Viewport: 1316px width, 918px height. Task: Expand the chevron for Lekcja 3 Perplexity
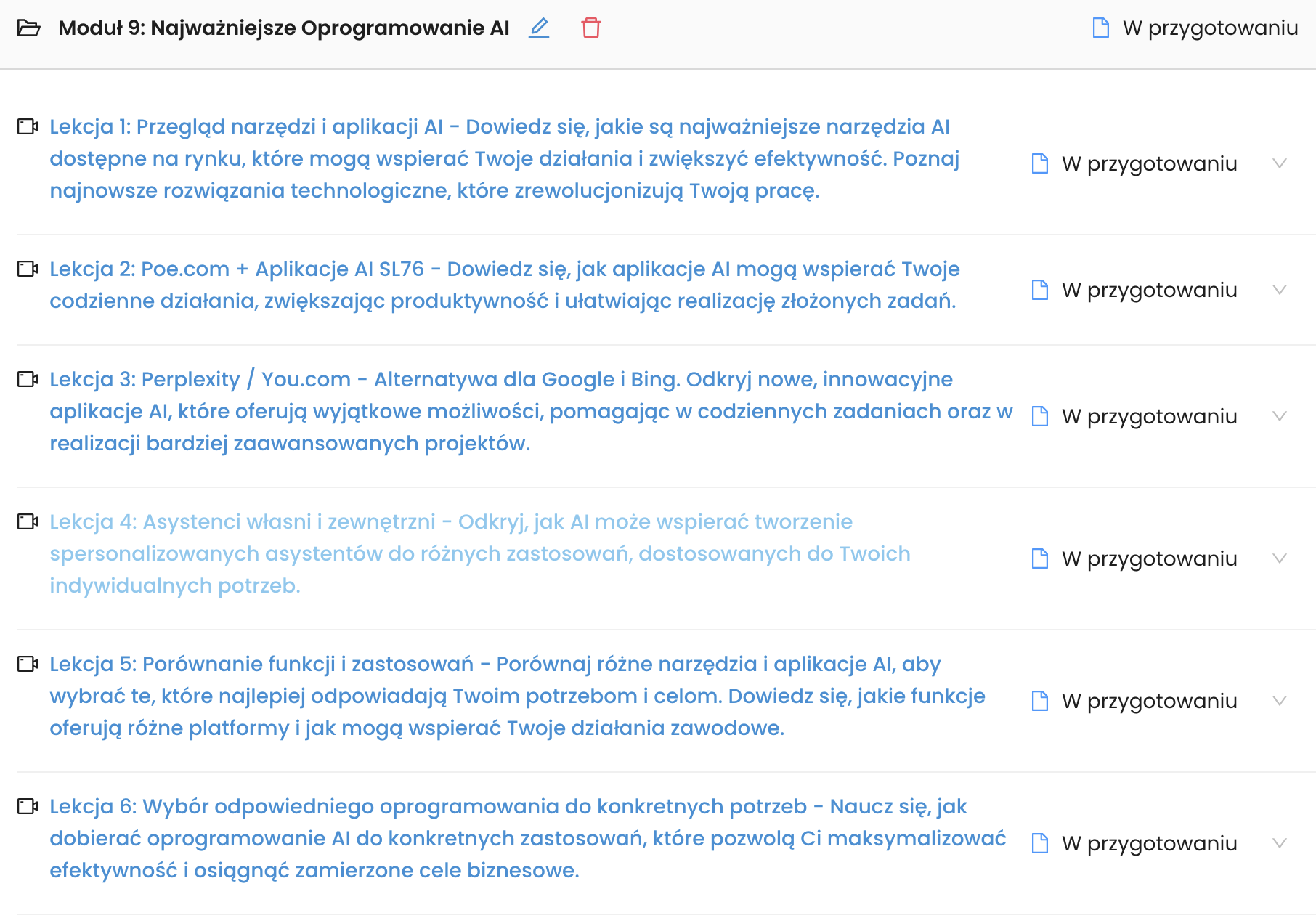tap(1280, 416)
